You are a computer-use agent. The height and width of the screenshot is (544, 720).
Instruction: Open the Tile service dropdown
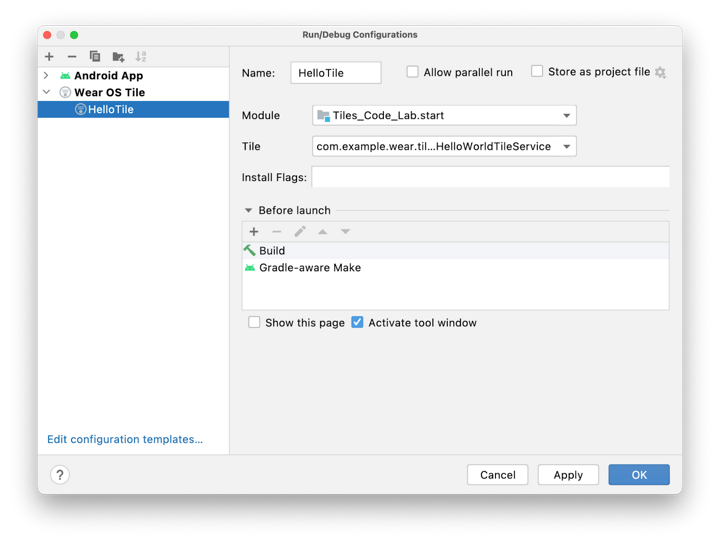(x=444, y=147)
